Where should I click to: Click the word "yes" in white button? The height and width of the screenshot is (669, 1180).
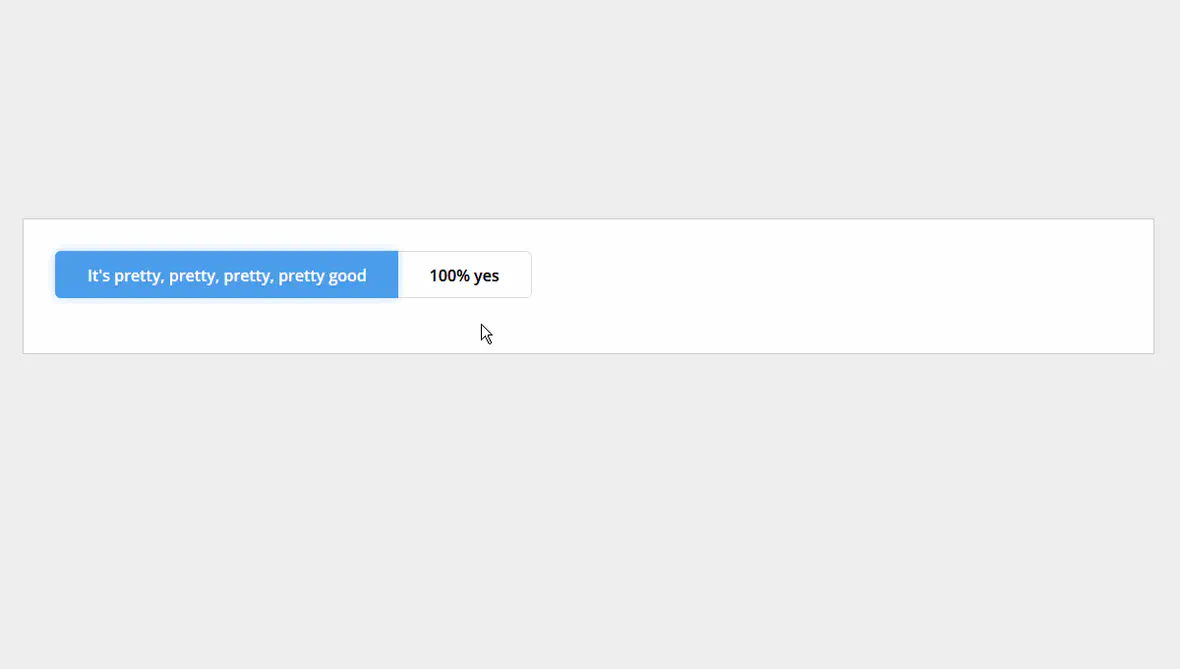486,276
